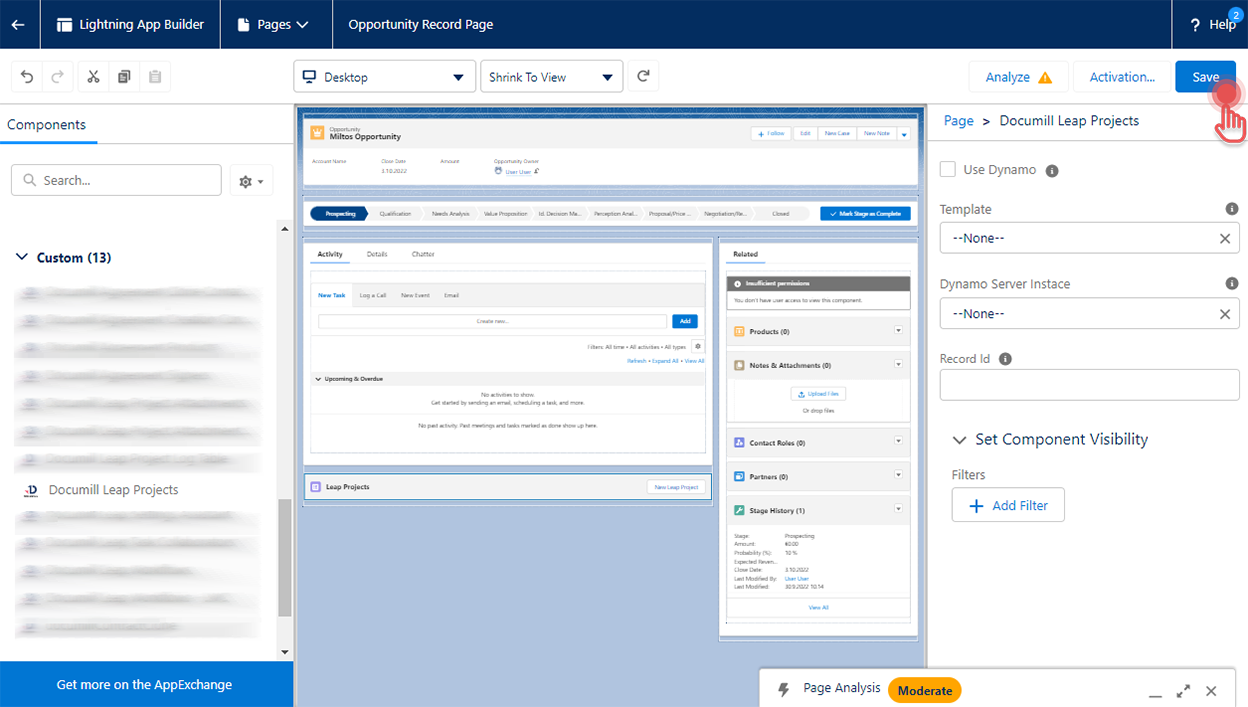Image resolution: width=1248 pixels, height=707 pixels.
Task: Refresh the page canvas preview
Action: point(642,75)
